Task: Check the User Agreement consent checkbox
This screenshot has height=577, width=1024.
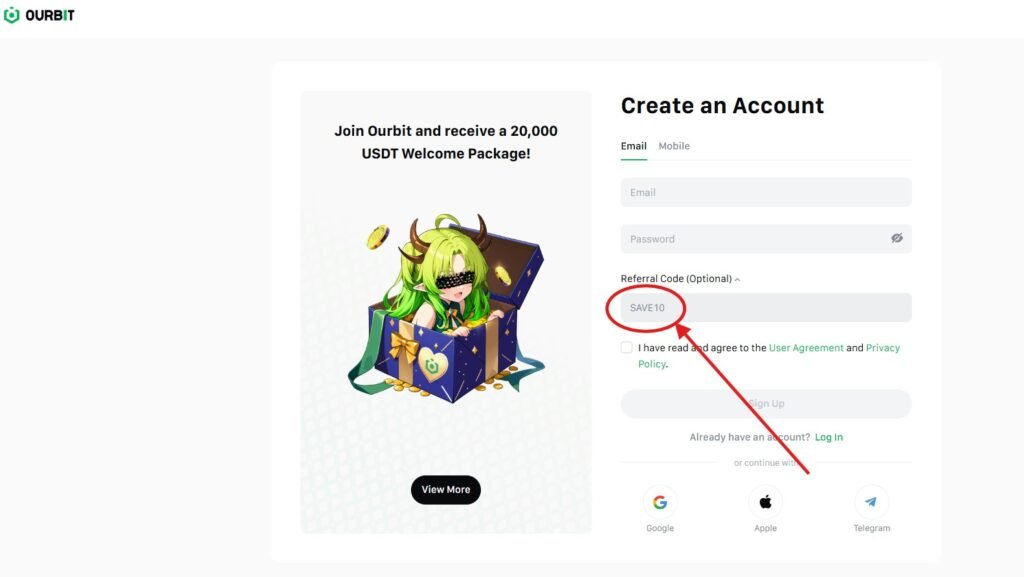Action: (x=627, y=348)
